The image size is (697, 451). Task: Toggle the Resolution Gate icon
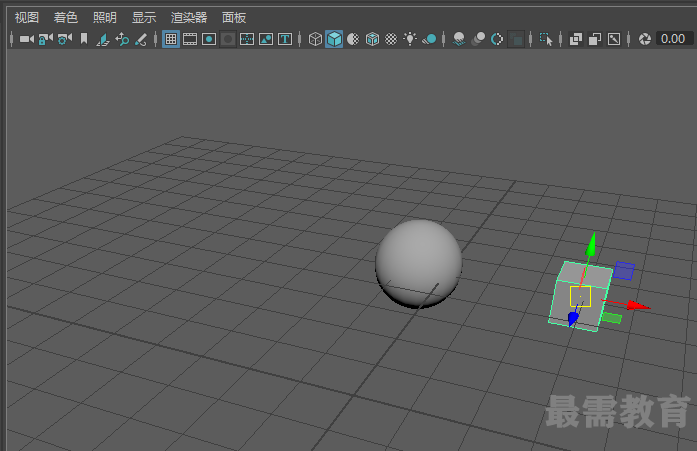click(x=209, y=39)
